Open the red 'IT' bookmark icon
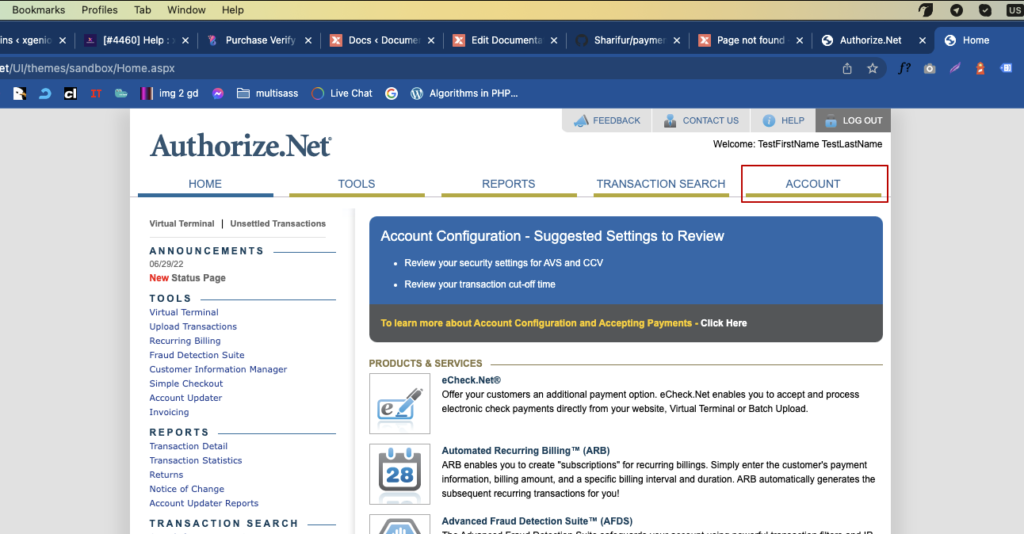Screen dimensions: 1024x534 96,93
